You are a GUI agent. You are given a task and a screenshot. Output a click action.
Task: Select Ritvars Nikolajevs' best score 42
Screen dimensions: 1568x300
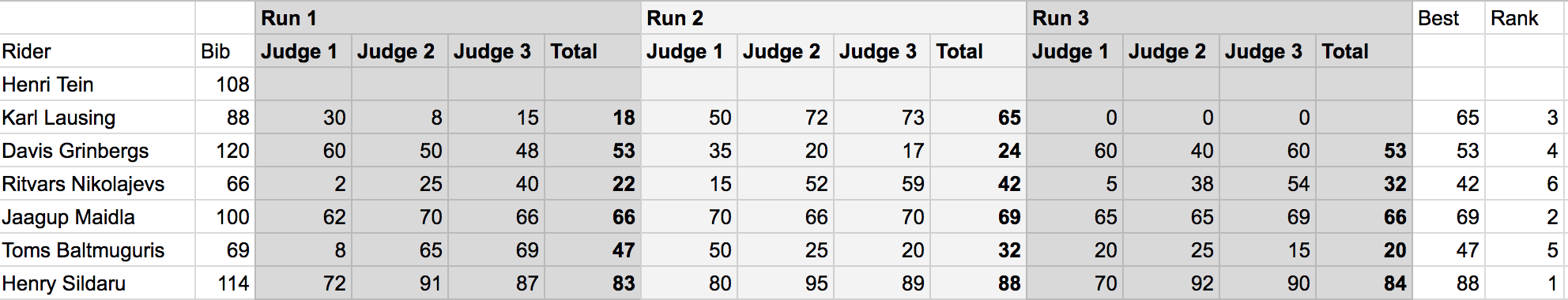[x=1449, y=183]
